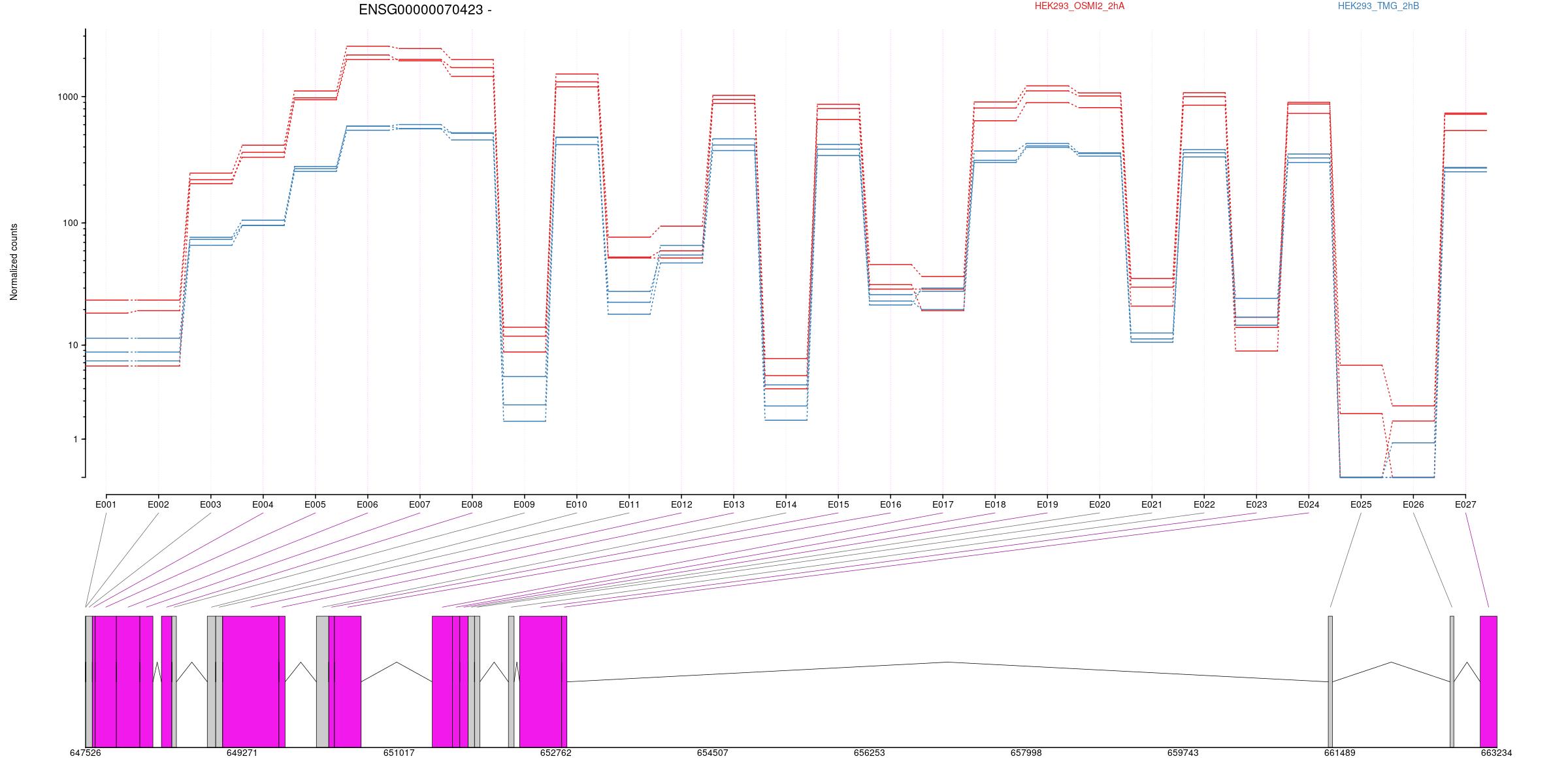Click exon label E017
Image resolution: width=1568 pixels, height=784 pixels.
(x=943, y=504)
